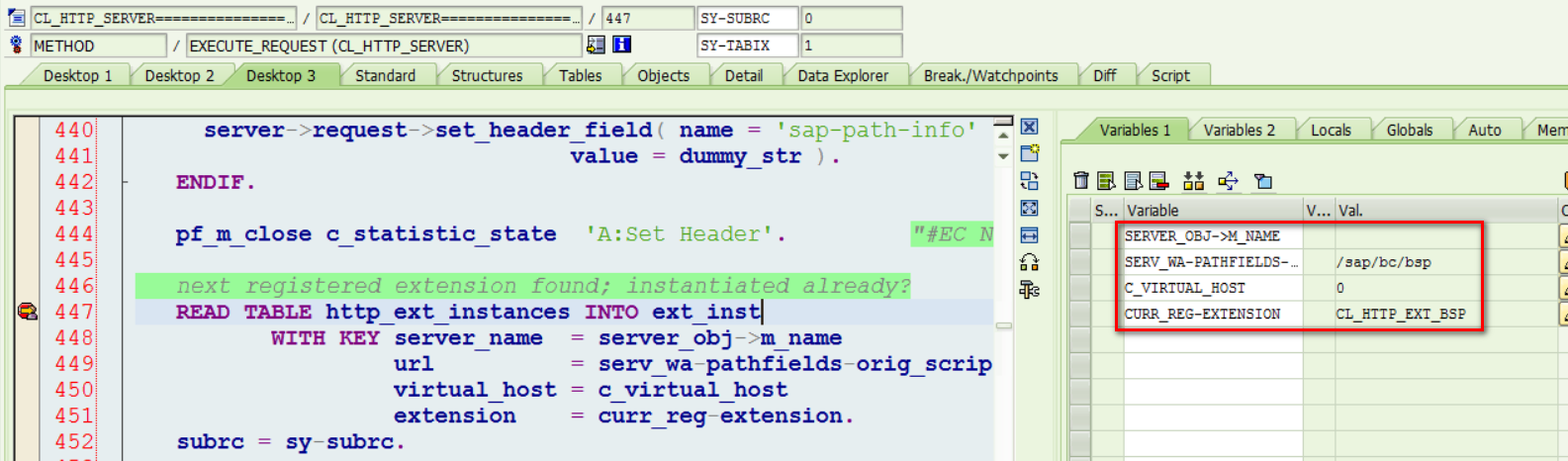Open the Script tab
Screen dimensions: 1568x461
tap(1170, 75)
